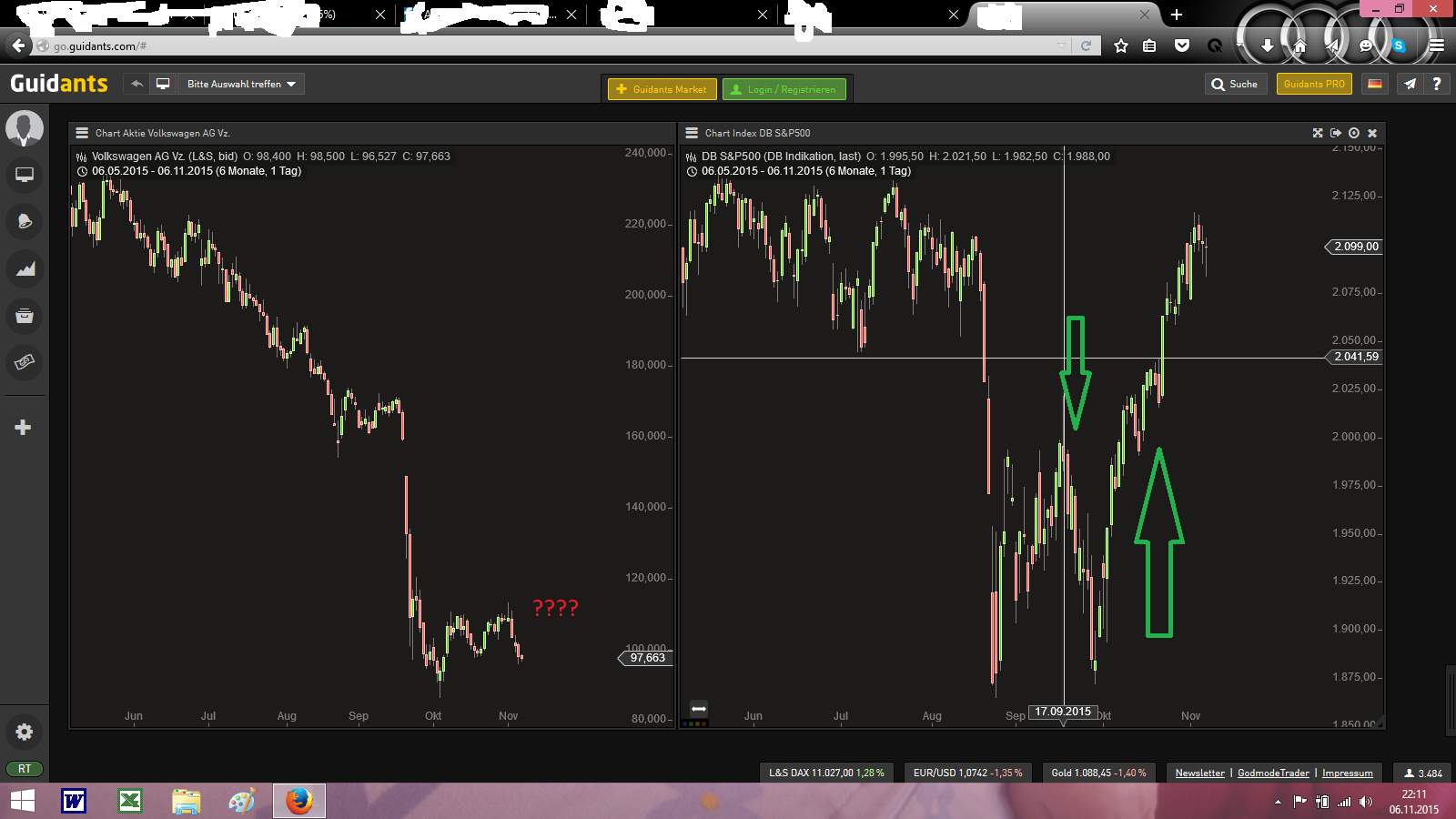Image resolution: width=1456 pixels, height=819 pixels.
Task: Click the L&S DAX ticker in status bar
Action: click(826, 773)
